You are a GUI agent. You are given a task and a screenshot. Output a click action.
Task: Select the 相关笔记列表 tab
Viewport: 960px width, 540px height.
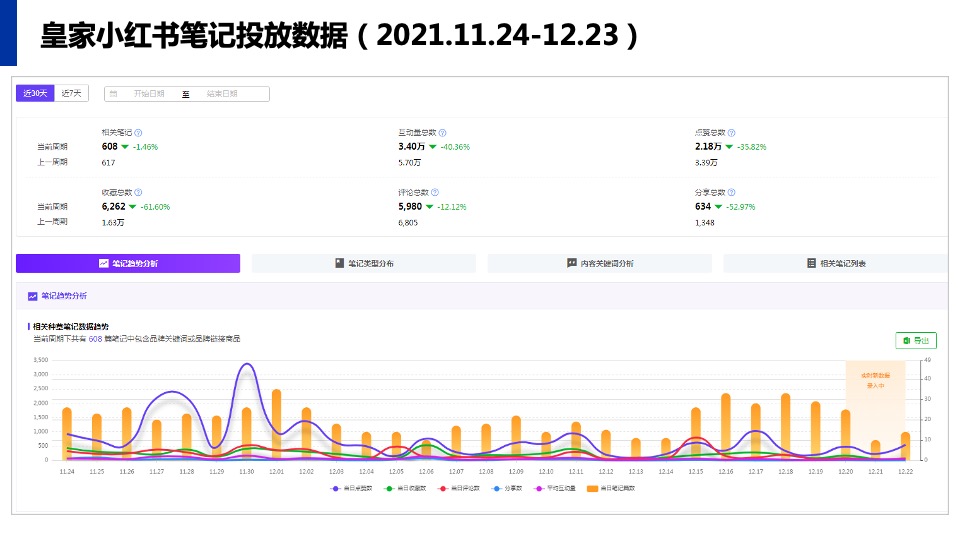pos(835,264)
